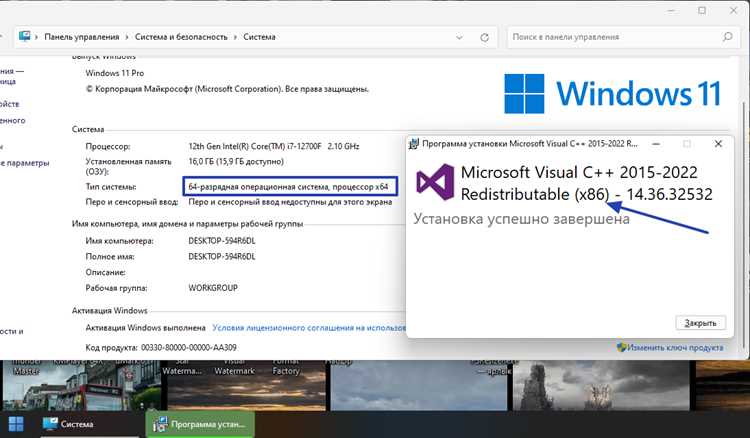
Task: Click Перо и сенсорный ввод недоступны value
Action: [290, 202]
